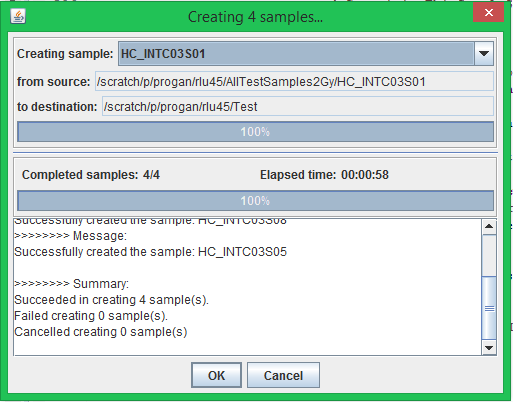Click the from source path field
This screenshot has height=402, width=513.
294,81
